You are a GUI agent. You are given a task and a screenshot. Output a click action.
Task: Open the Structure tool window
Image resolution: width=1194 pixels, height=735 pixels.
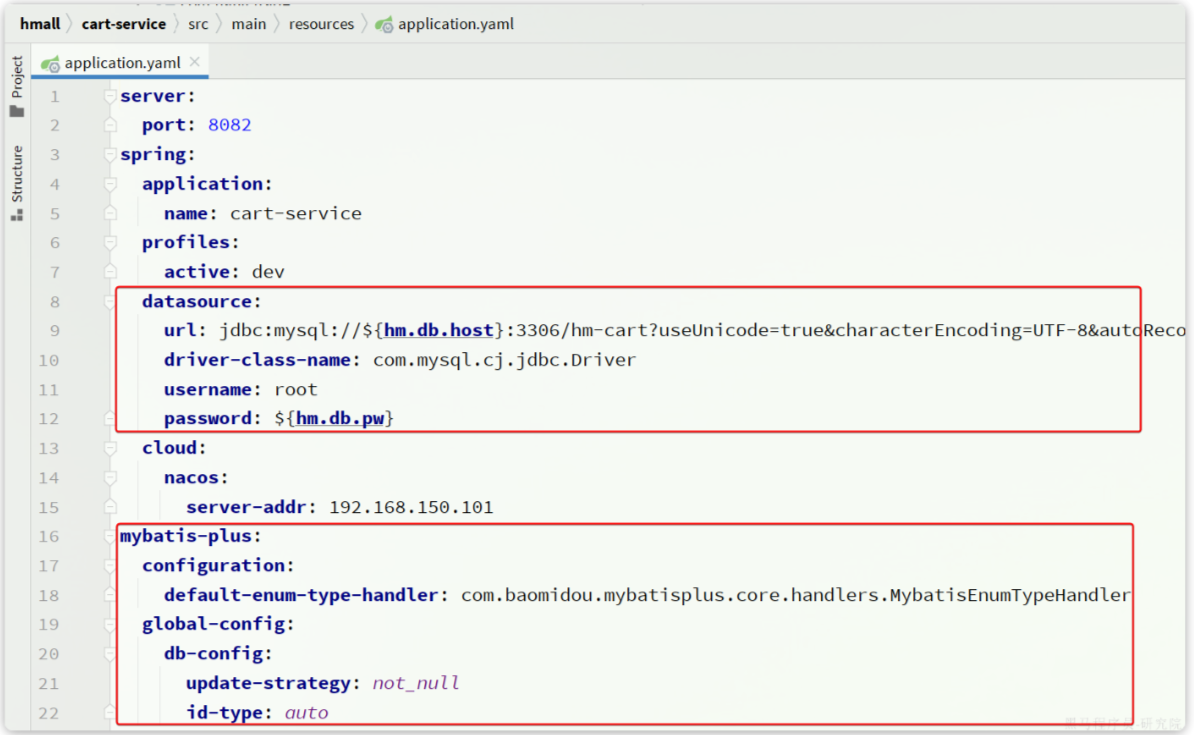17,174
